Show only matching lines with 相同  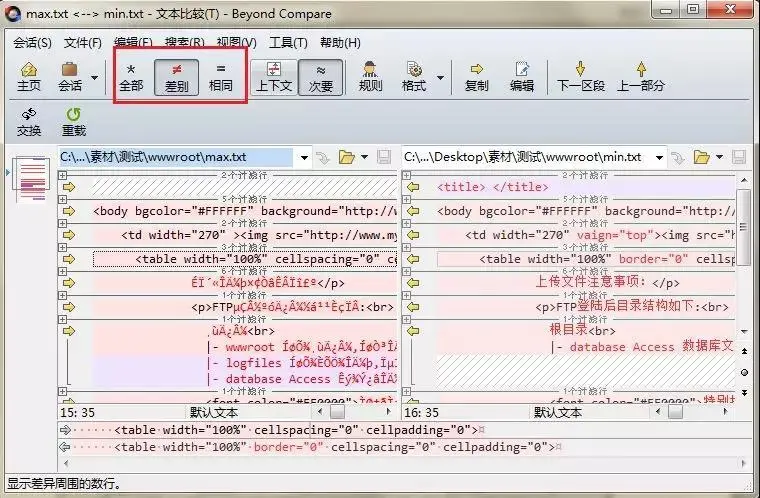click(221, 78)
